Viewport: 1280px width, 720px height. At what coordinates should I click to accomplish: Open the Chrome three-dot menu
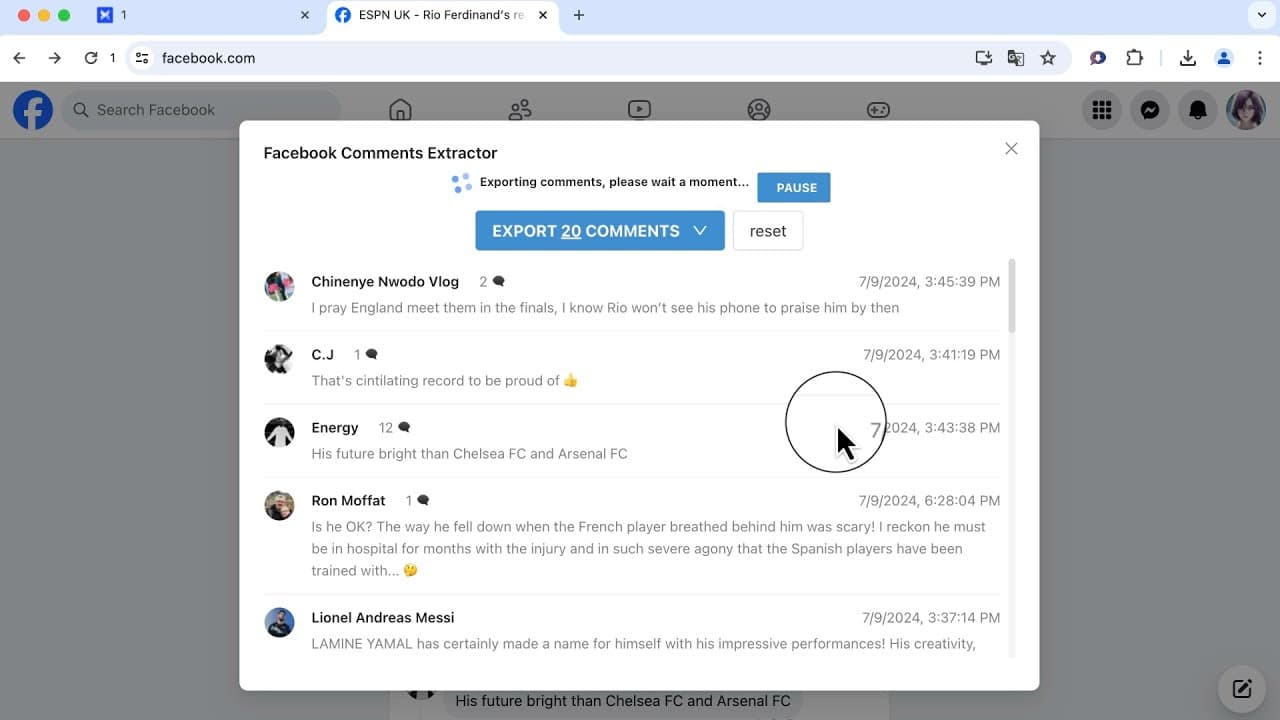coord(1260,58)
